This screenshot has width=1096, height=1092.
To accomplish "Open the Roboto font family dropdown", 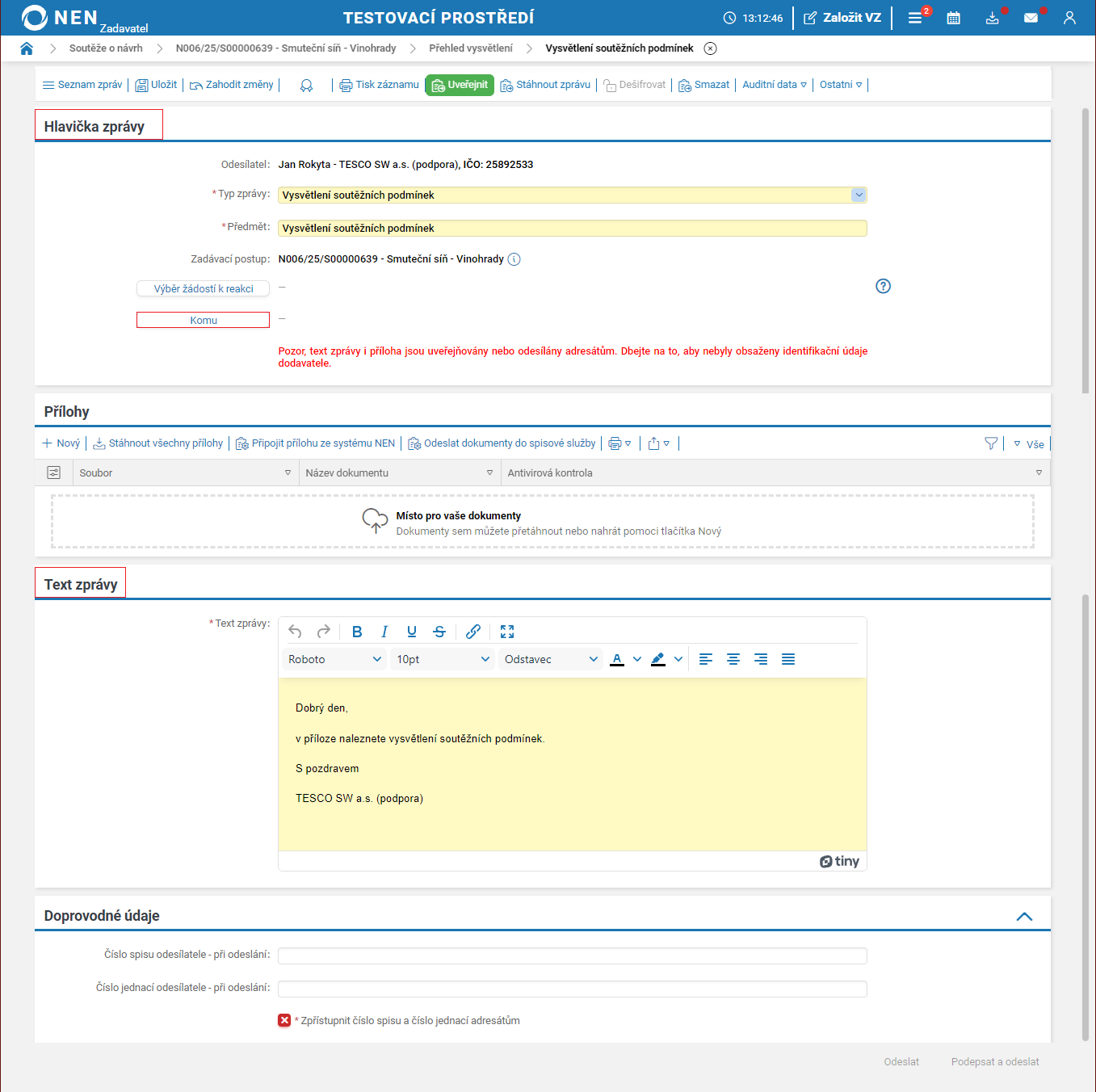I will pyautogui.click(x=334, y=659).
